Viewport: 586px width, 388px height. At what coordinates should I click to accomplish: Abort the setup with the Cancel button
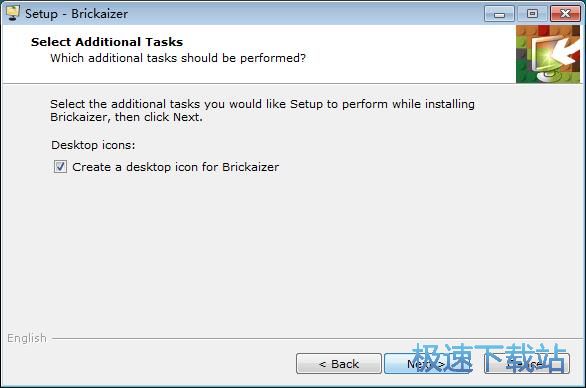527,364
